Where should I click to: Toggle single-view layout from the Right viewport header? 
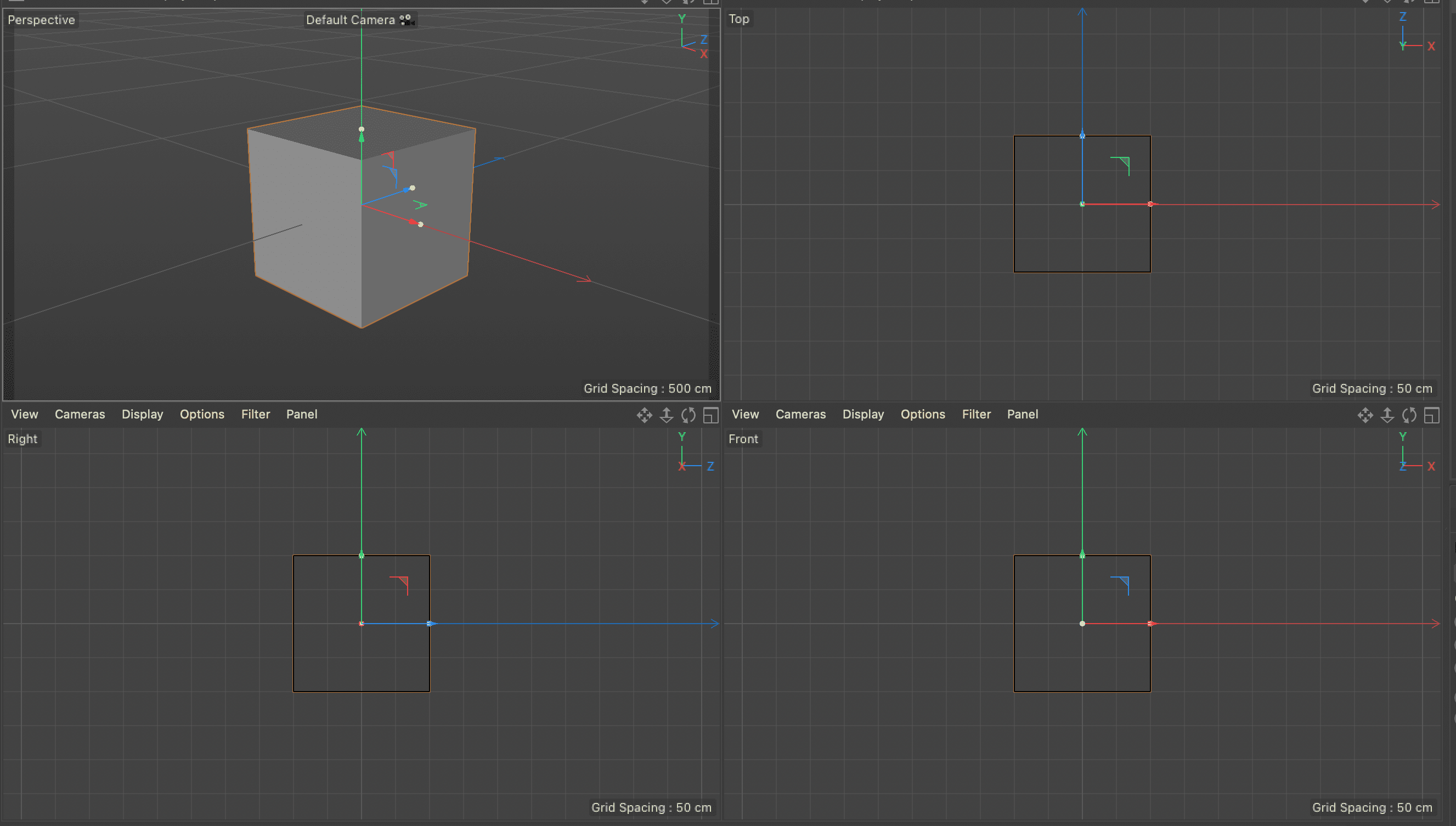(710, 415)
